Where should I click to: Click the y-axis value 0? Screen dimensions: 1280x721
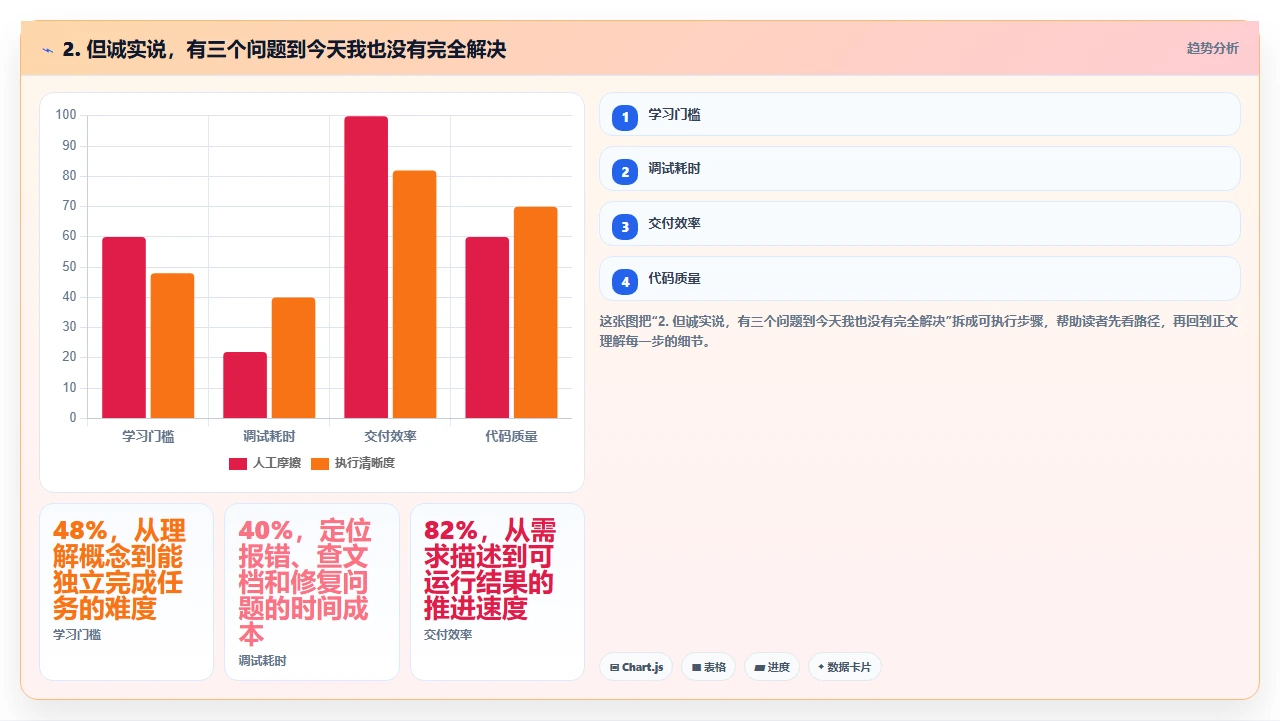[x=73, y=418]
